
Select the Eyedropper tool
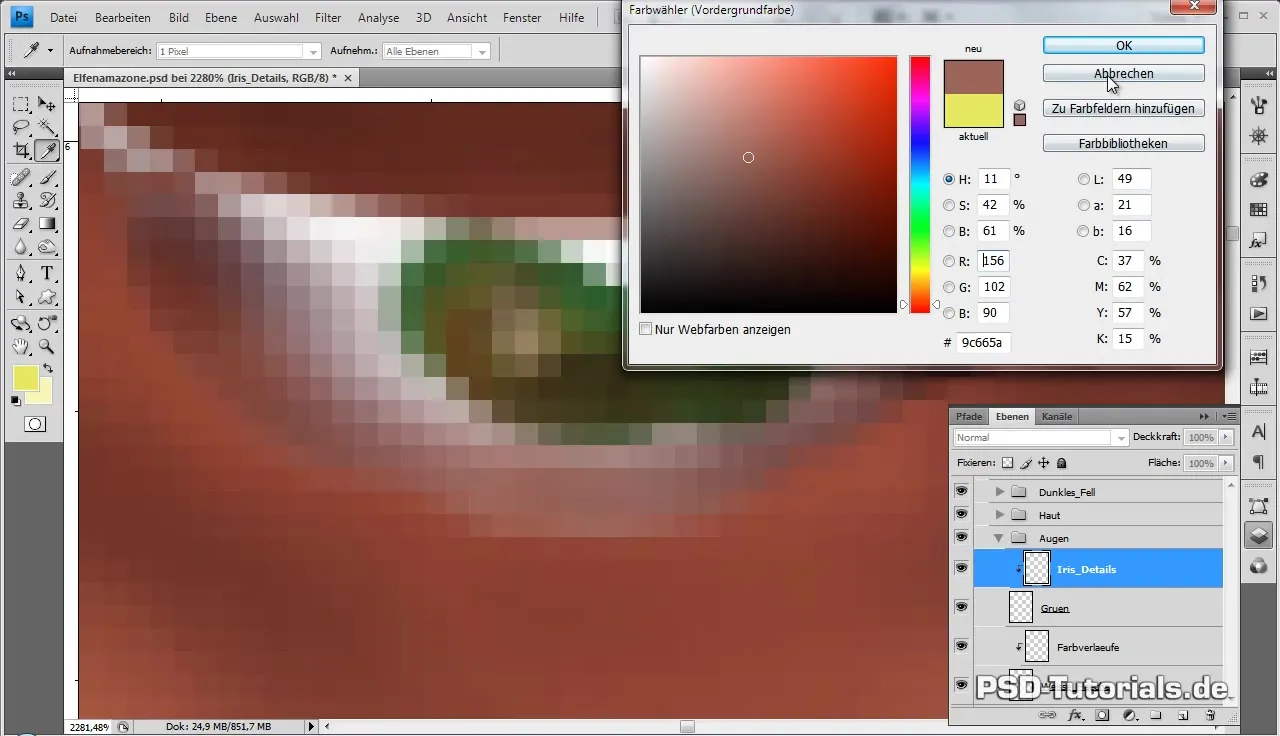click(47, 151)
